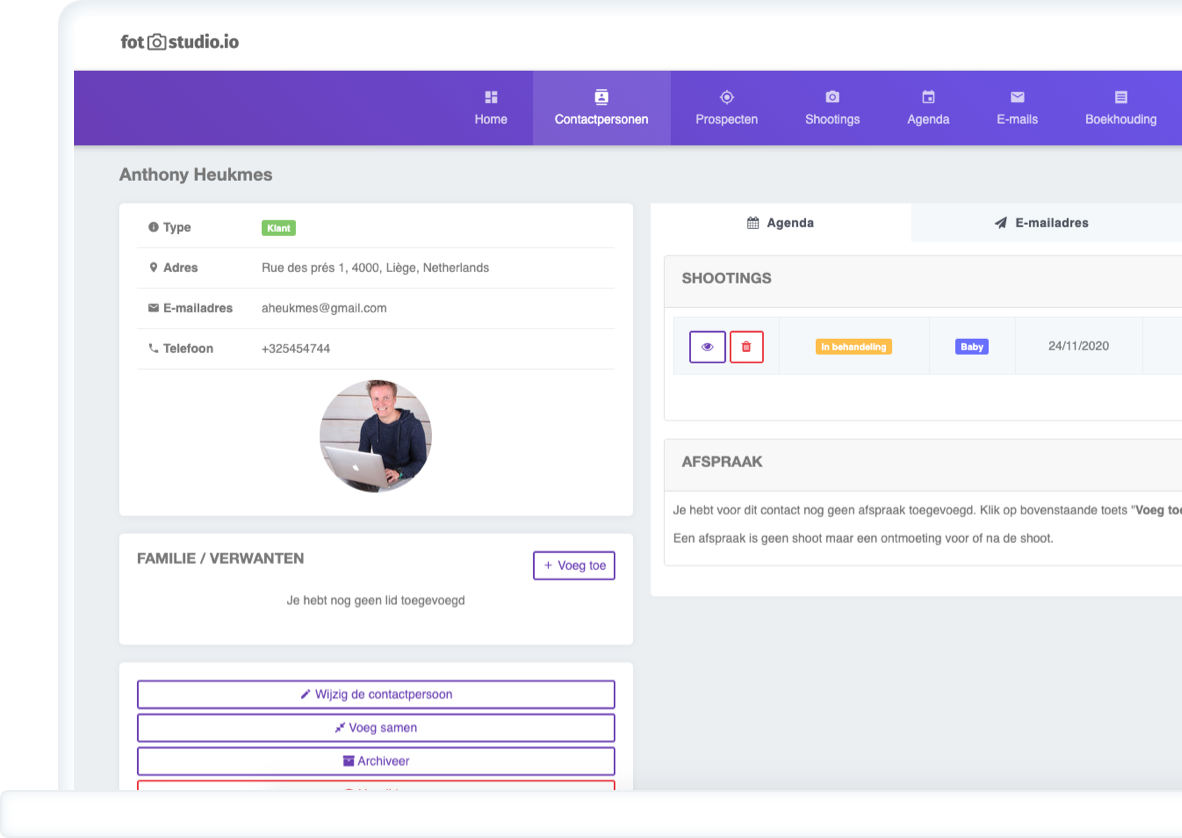Click the contact's profile photo

[x=376, y=435]
